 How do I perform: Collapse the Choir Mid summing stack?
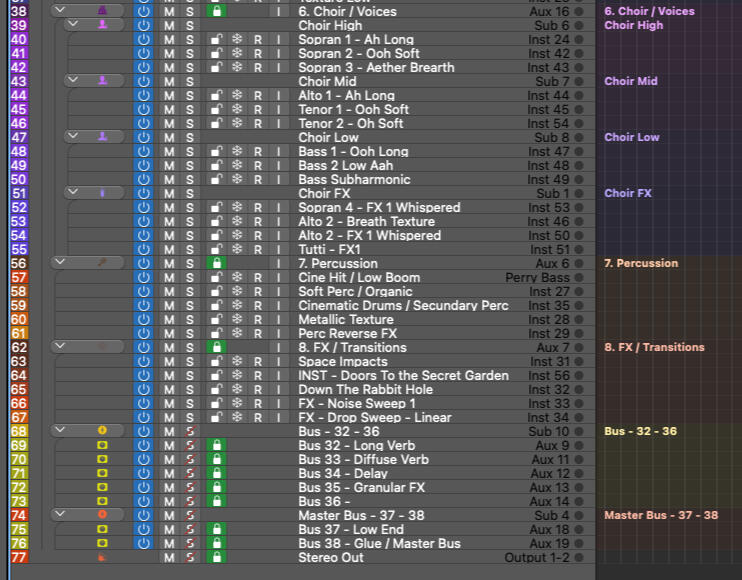[73, 79]
